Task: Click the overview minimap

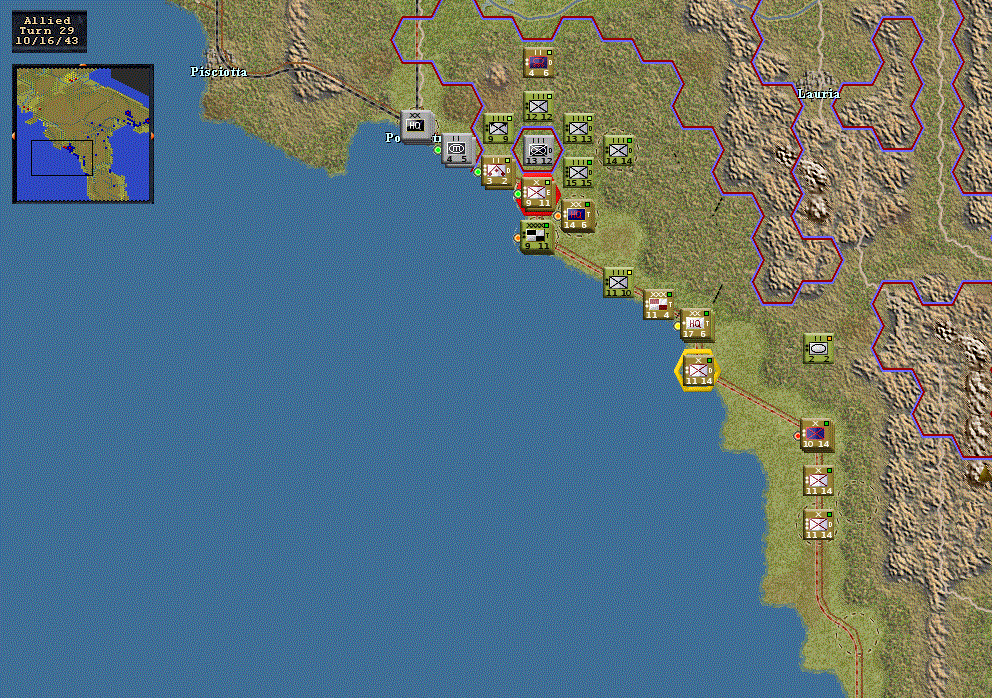Action: click(83, 134)
